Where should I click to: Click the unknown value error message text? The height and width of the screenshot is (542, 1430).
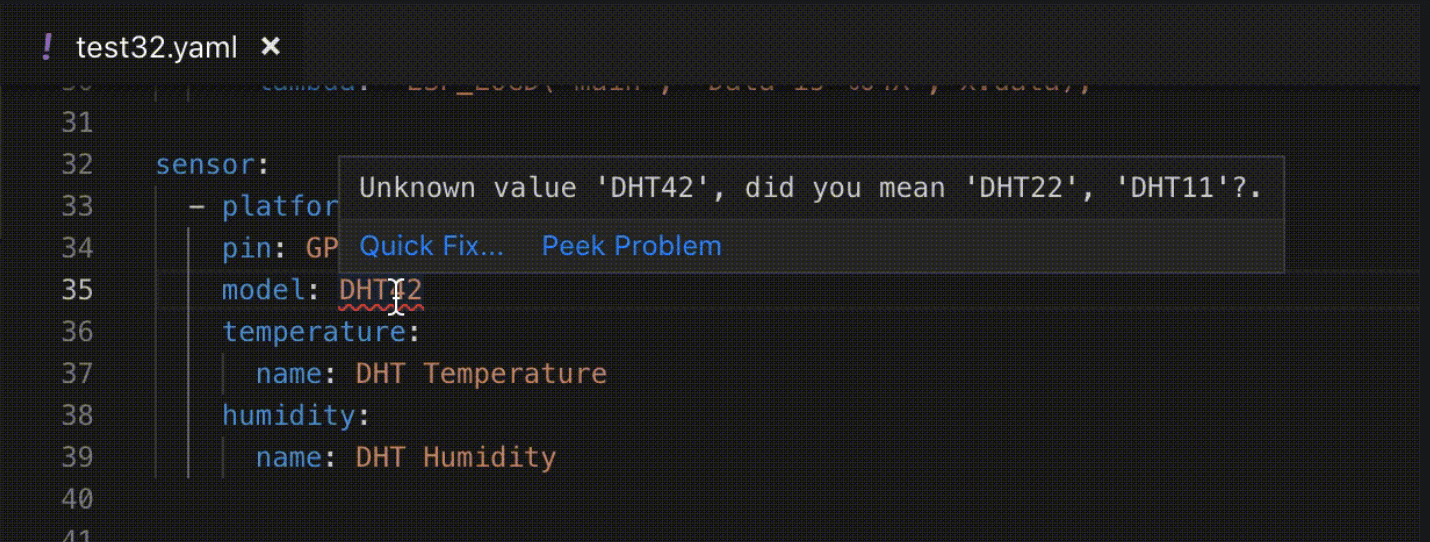810,188
